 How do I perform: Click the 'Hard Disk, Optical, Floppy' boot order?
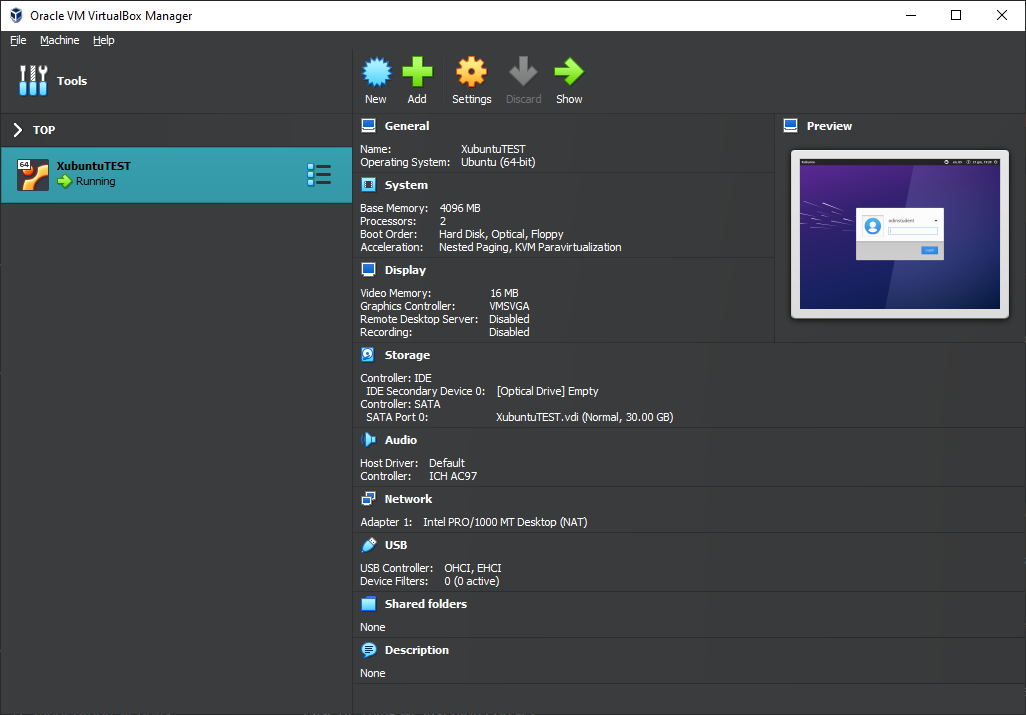(x=501, y=234)
